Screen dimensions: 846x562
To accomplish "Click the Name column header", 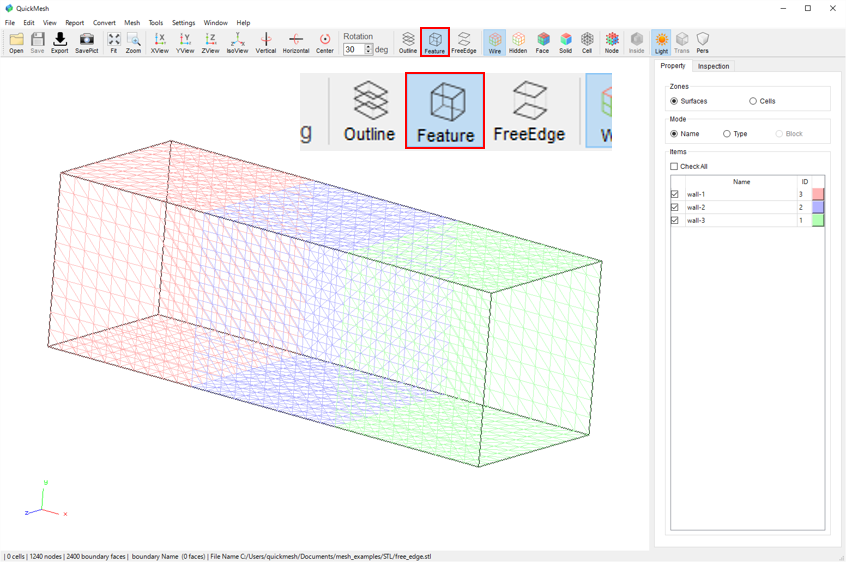I will (x=741, y=182).
